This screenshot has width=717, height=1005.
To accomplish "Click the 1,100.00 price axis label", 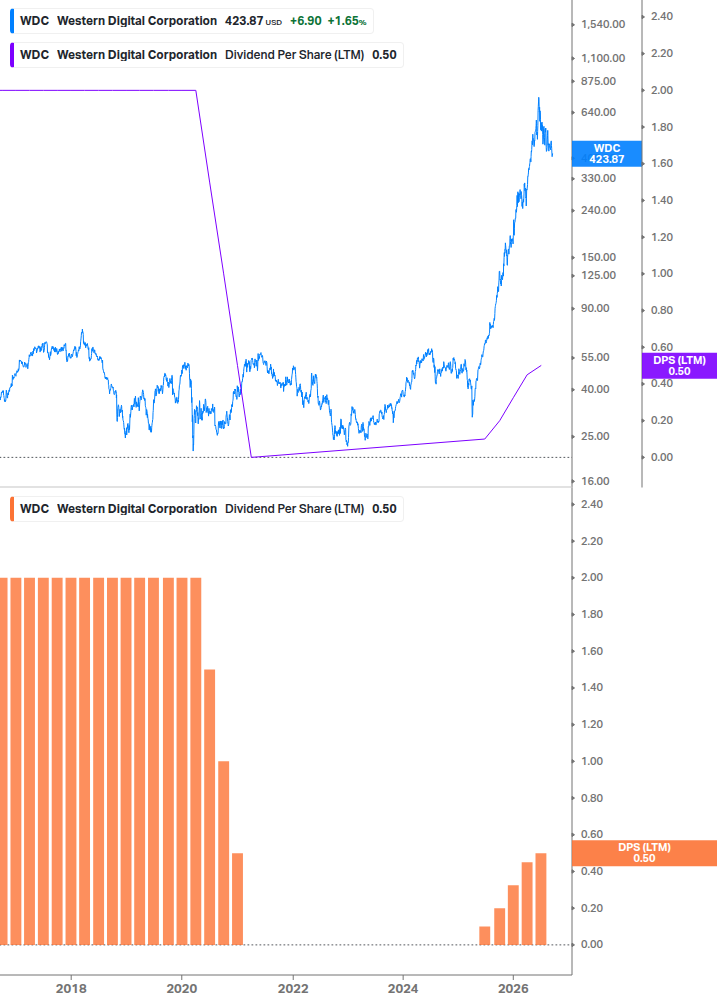I will tap(603, 58).
